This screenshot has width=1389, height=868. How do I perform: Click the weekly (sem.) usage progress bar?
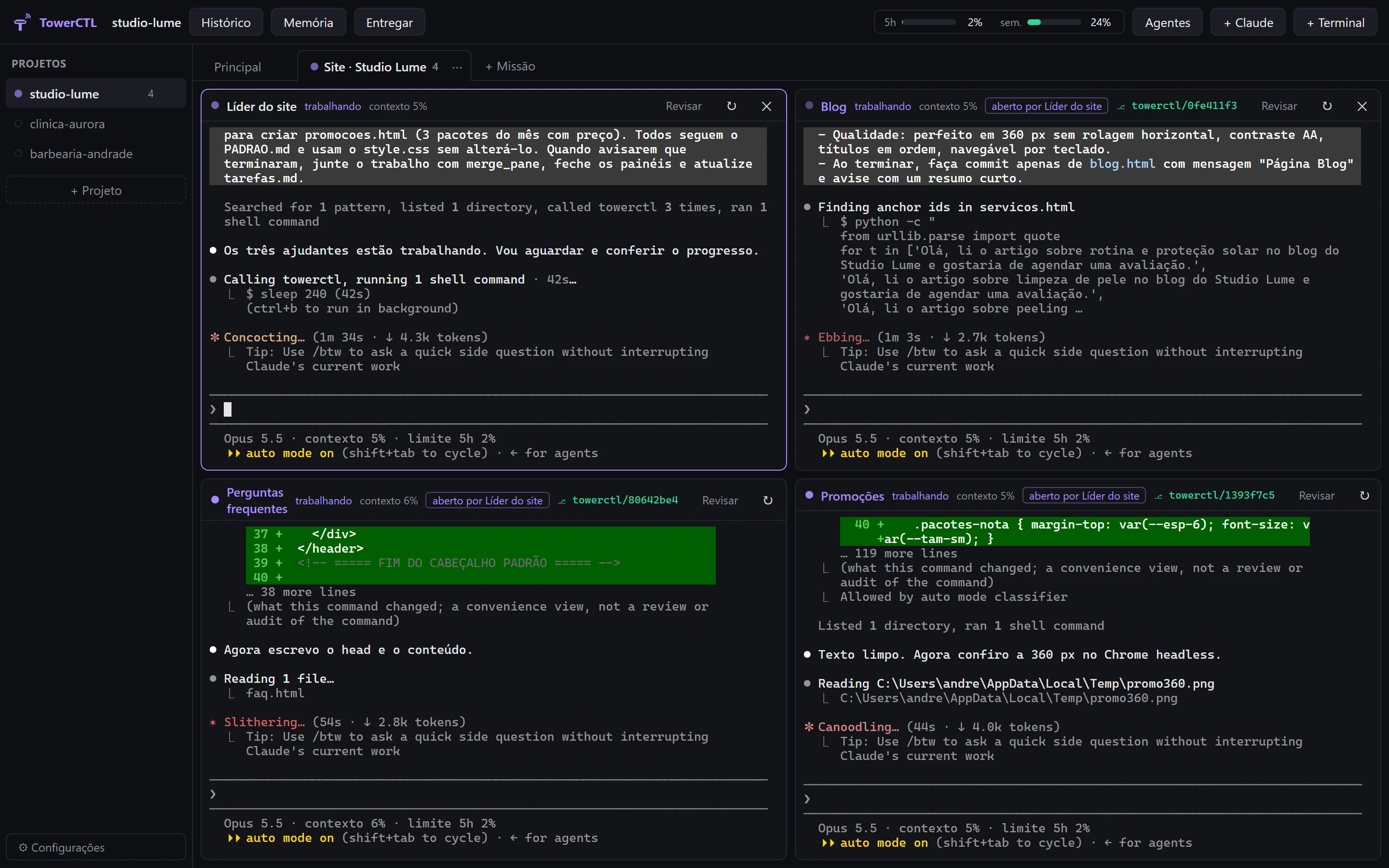(x=1054, y=22)
